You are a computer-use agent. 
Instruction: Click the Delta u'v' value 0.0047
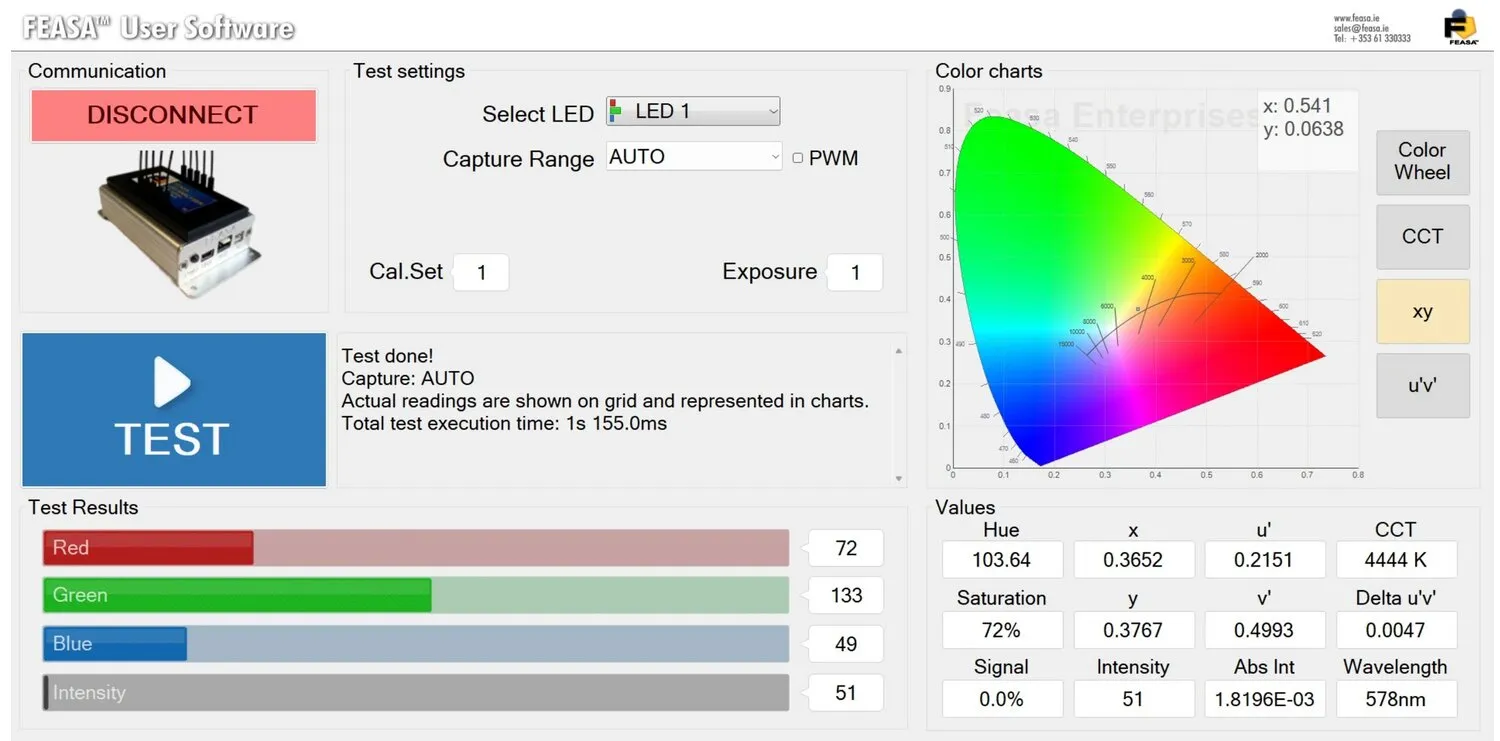[x=1396, y=630]
